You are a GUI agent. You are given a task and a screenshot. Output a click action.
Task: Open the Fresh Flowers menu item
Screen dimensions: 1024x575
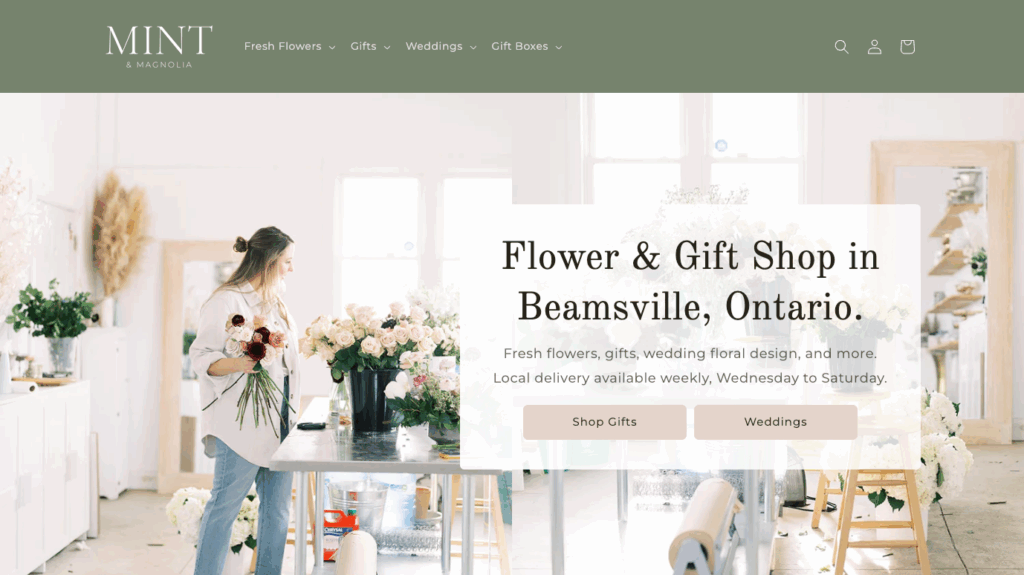point(283,46)
